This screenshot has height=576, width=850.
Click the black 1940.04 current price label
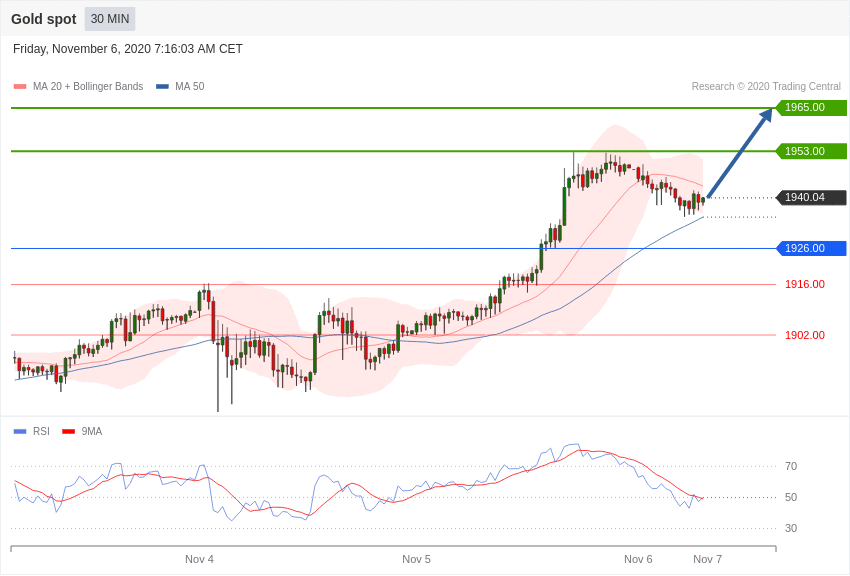click(x=811, y=197)
